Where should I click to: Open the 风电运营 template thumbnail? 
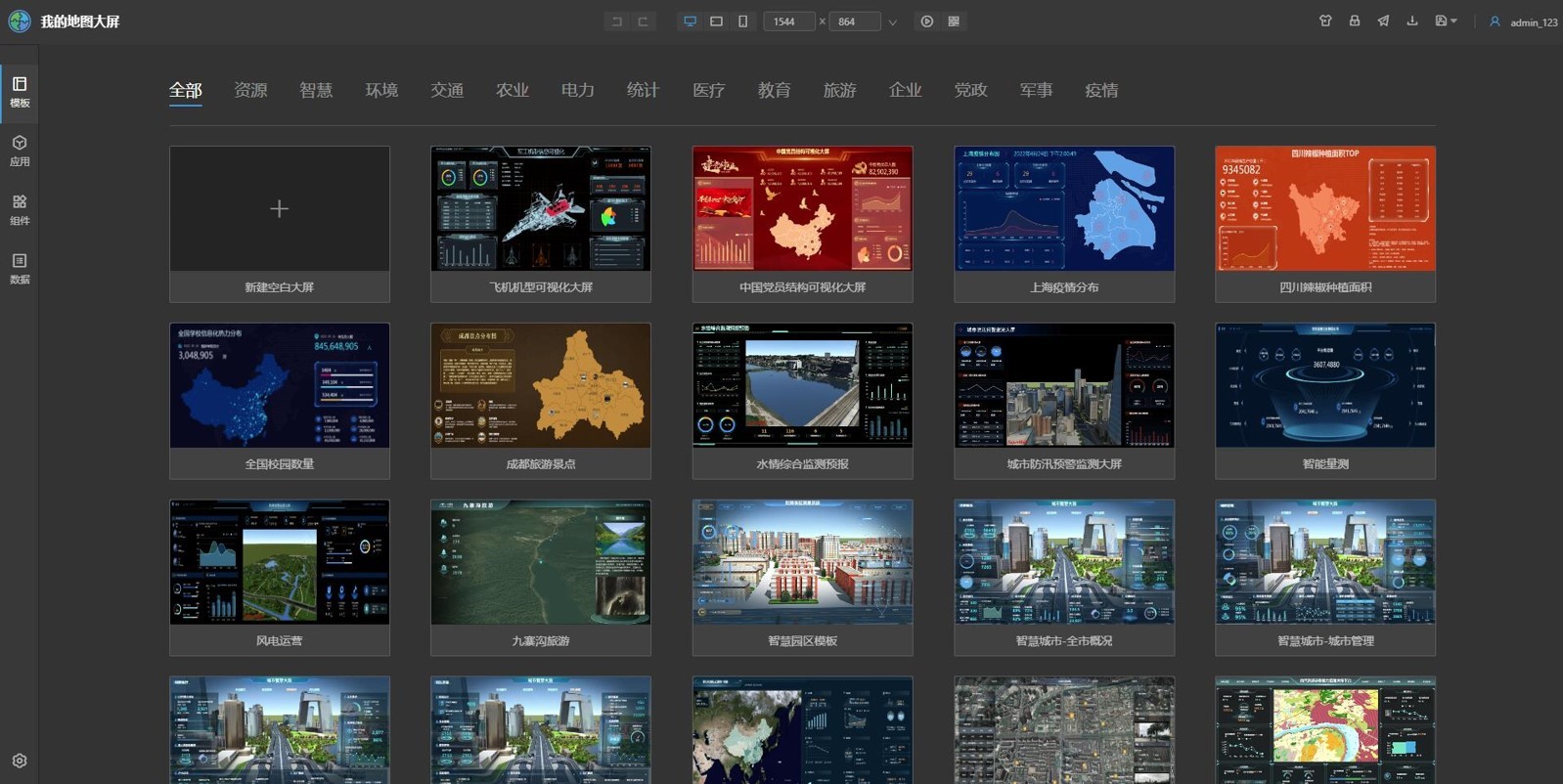pyautogui.click(x=280, y=562)
